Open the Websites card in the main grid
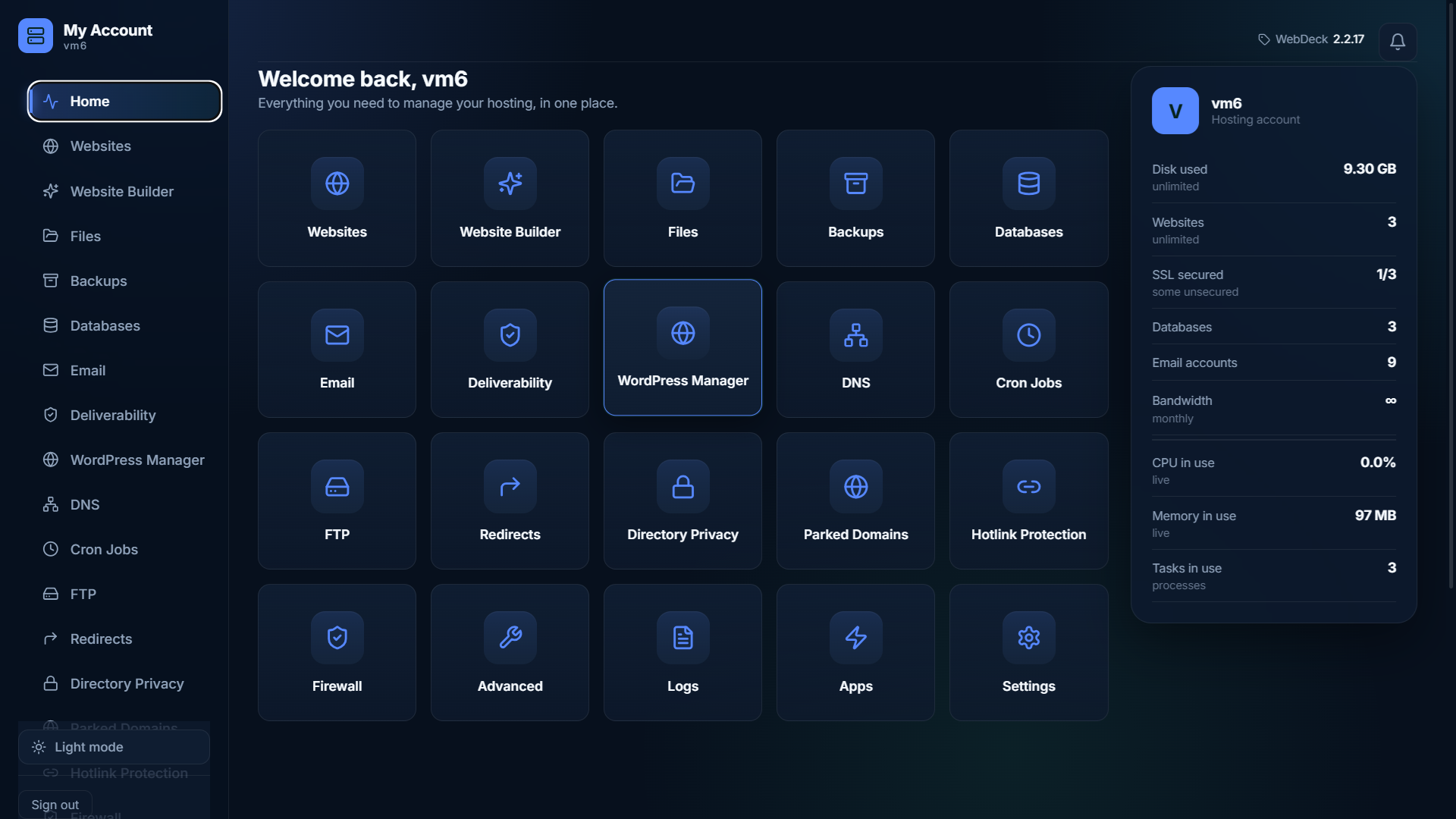1456x819 pixels. coord(337,198)
